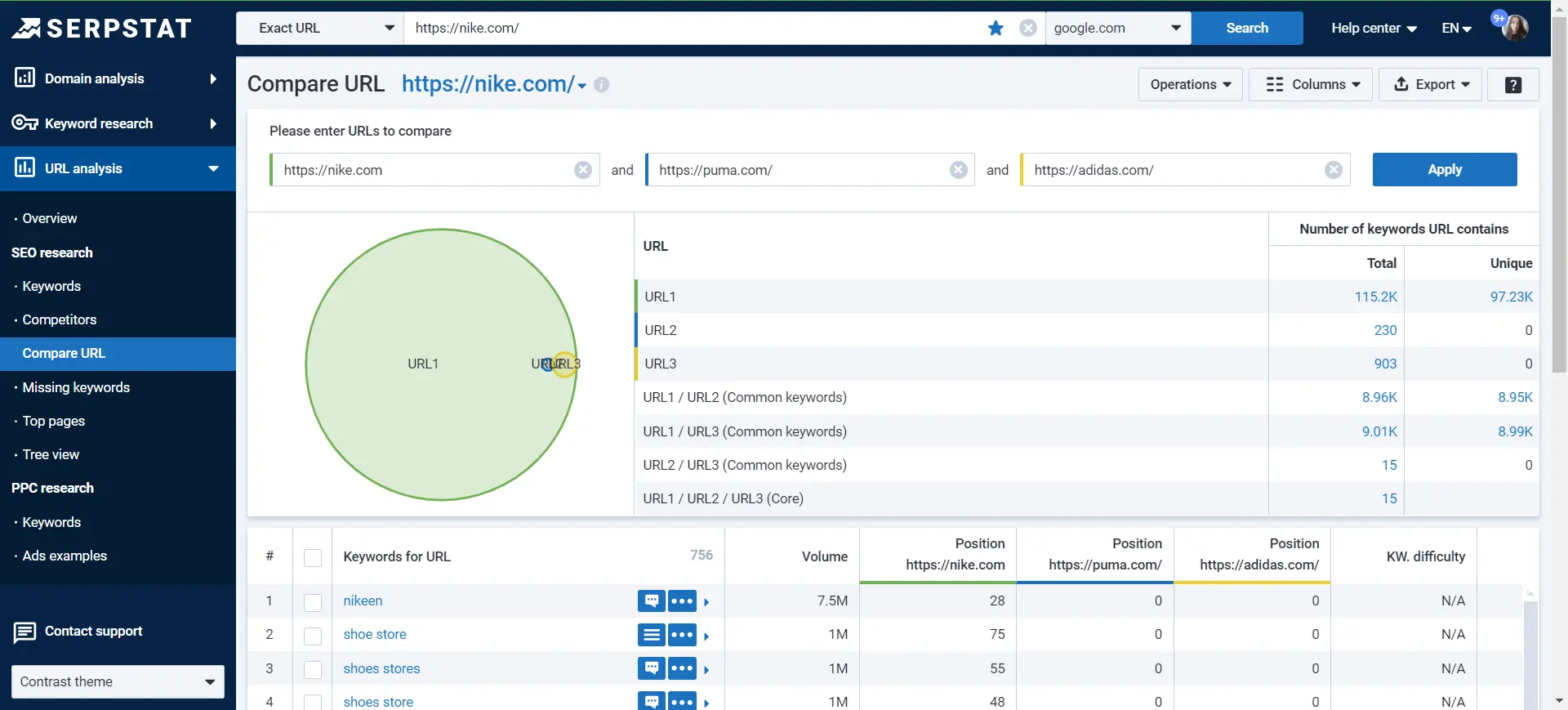This screenshot has width=1568, height=710.
Task: Expand the Contrast theme dropdown
Action: pyautogui.click(x=118, y=682)
